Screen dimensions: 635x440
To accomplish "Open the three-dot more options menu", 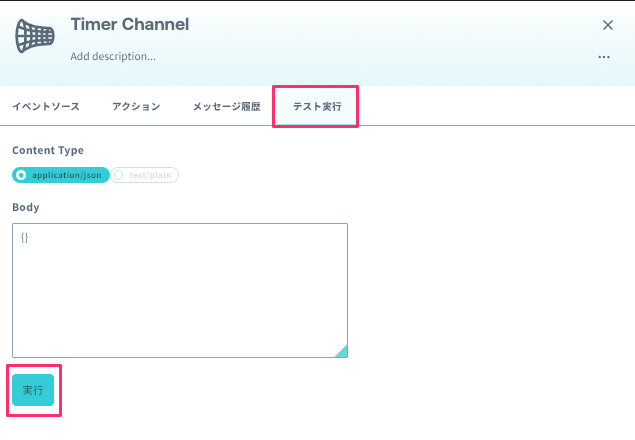I will tap(604, 58).
